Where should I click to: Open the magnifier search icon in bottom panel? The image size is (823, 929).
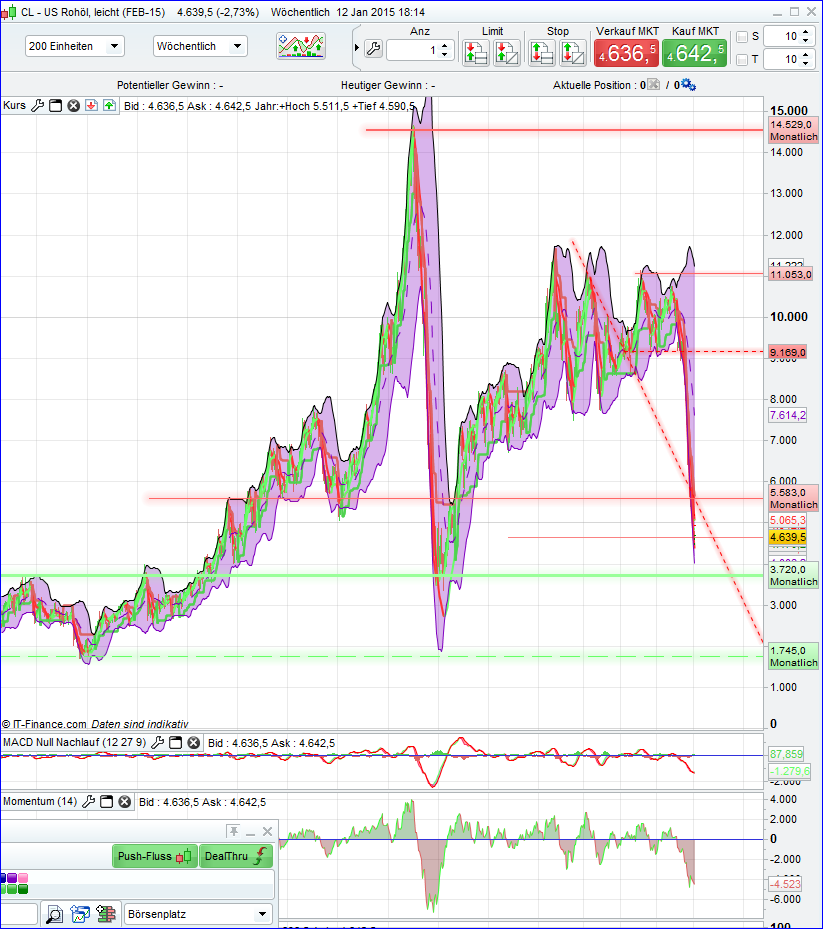click(55, 913)
